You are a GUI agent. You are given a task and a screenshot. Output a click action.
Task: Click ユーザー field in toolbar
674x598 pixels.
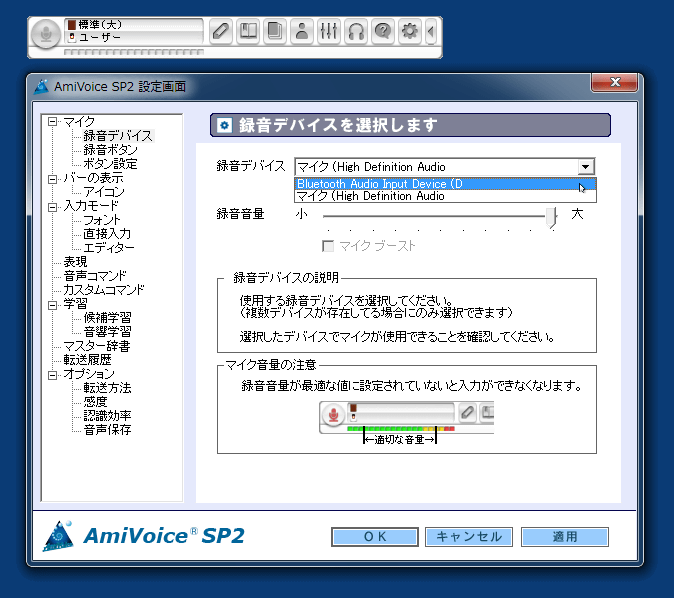click(x=134, y=37)
